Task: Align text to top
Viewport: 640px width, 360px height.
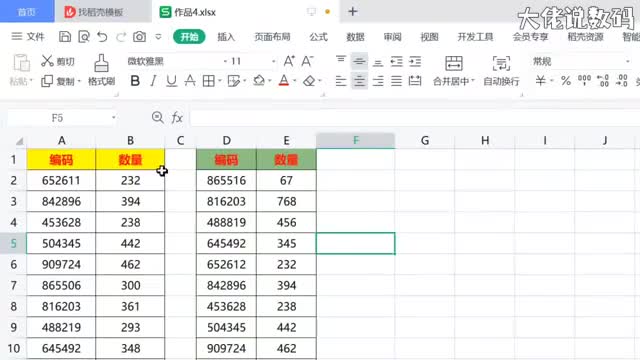Action: [341, 61]
